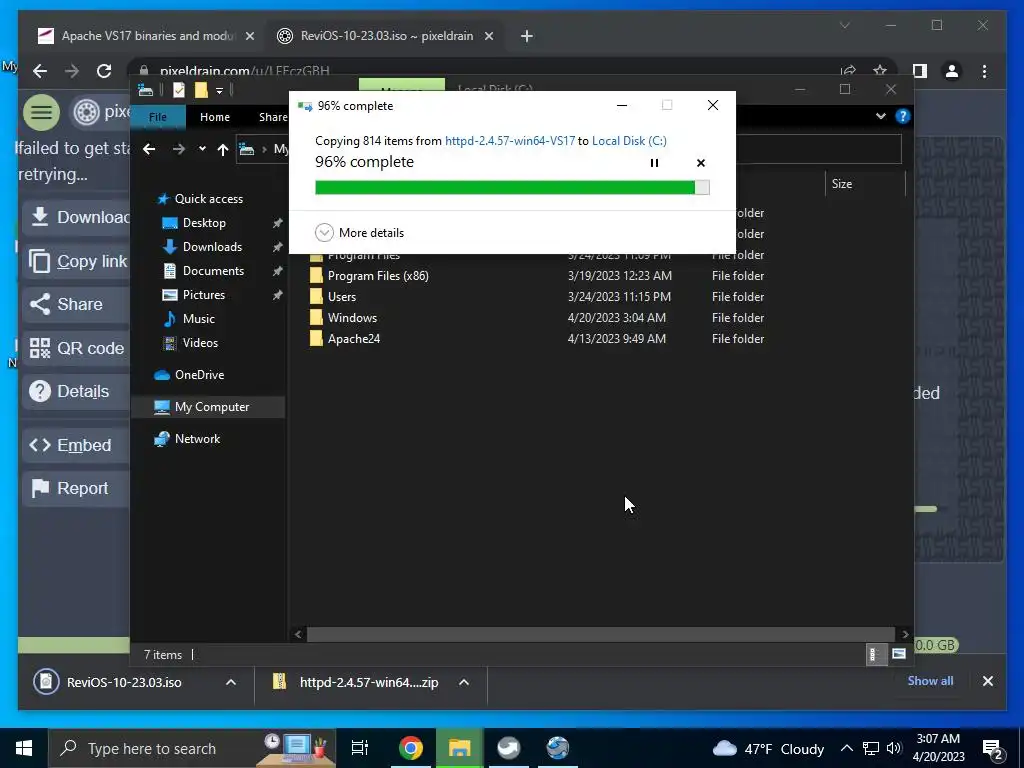Open Chrome profile icon
Viewport: 1024px width, 768px height.
click(952, 71)
